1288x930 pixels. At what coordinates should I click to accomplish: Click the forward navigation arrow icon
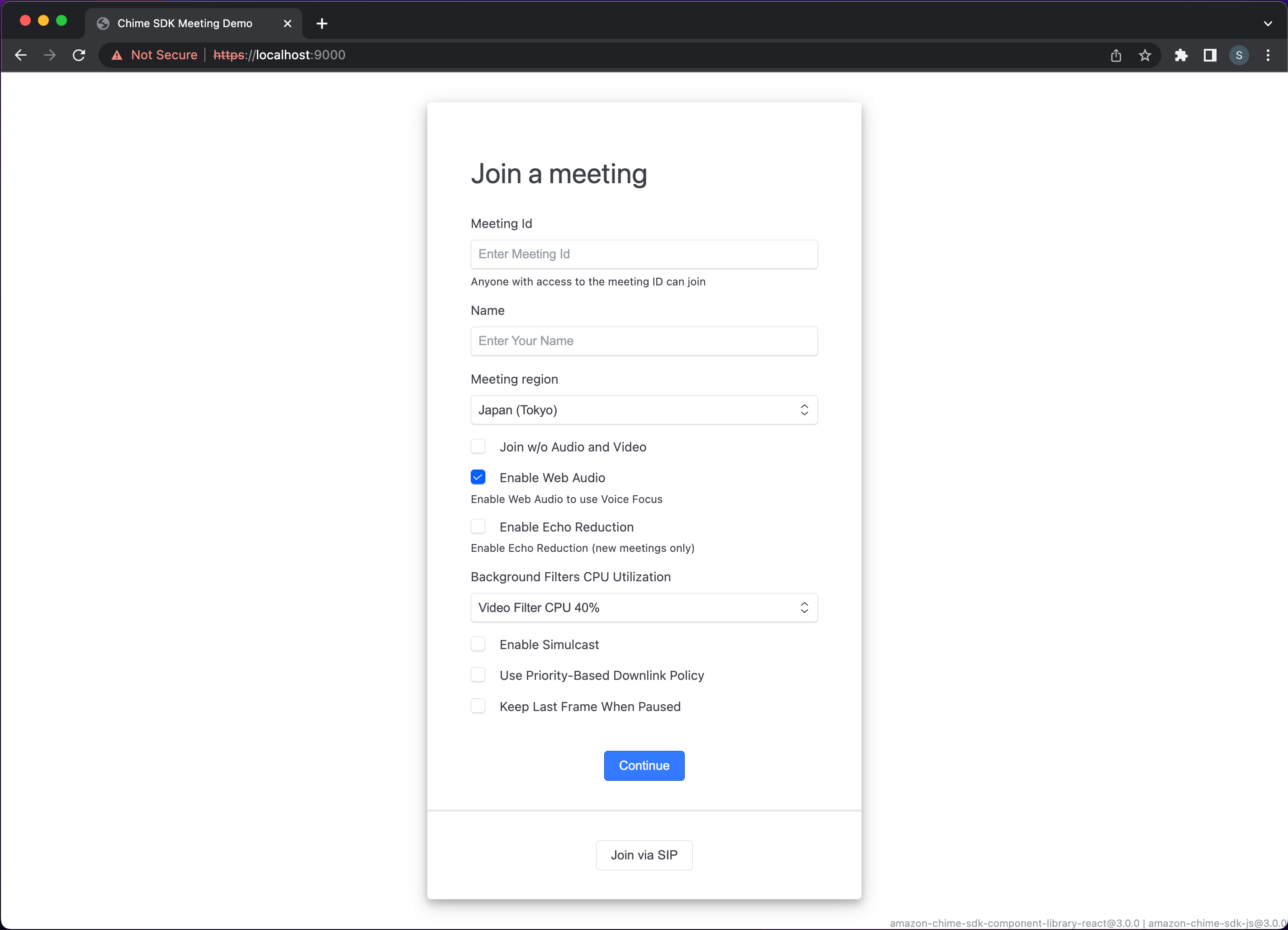click(x=49, y=55)
